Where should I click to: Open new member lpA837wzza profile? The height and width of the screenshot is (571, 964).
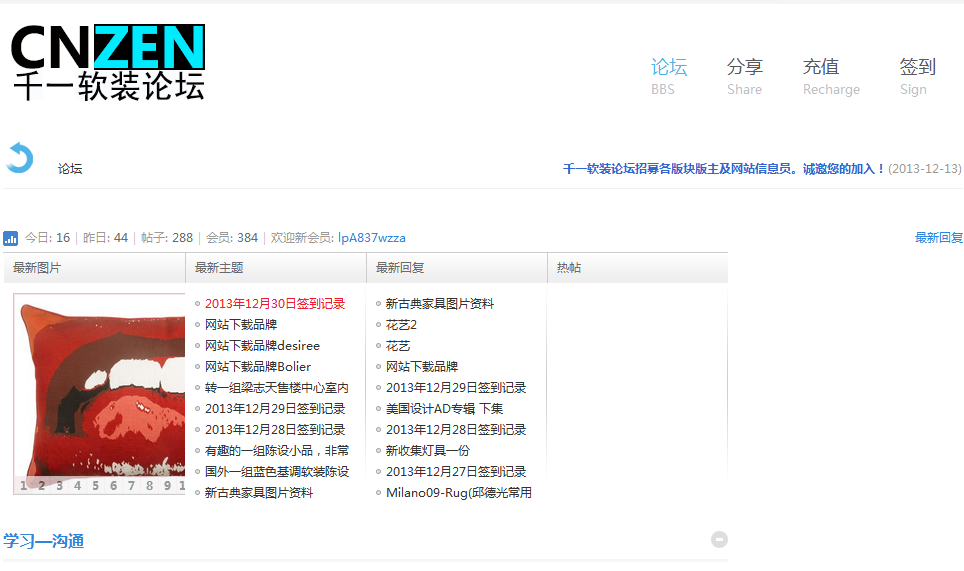(x=371, y=238)
